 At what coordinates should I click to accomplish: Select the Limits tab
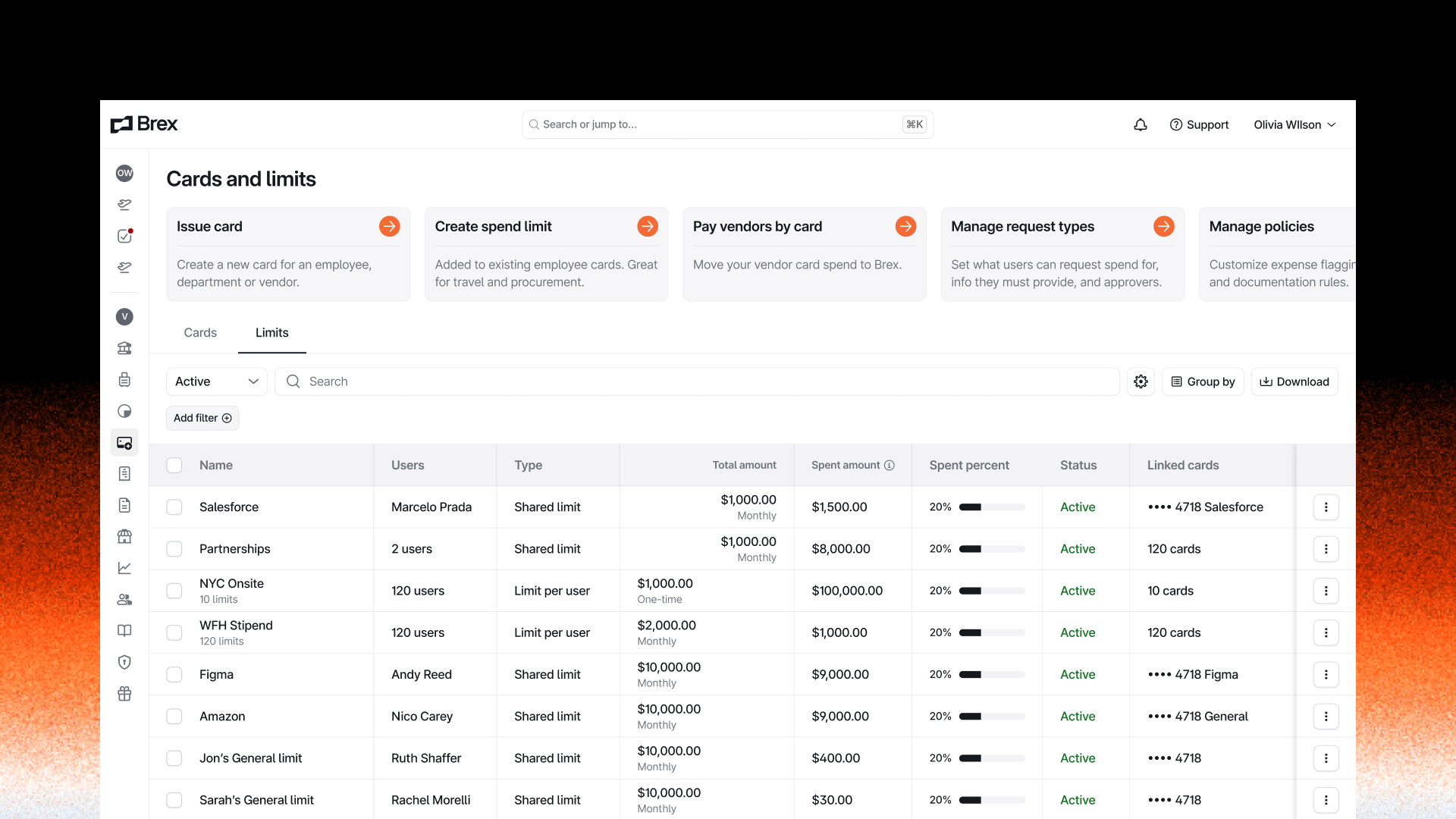[x=272, y=333]
